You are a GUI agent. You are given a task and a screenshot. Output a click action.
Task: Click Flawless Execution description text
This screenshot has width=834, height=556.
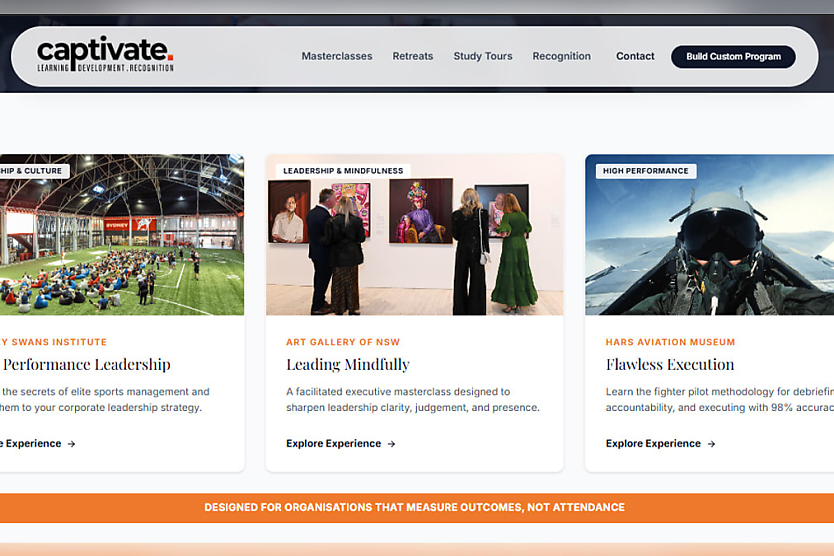720,400
